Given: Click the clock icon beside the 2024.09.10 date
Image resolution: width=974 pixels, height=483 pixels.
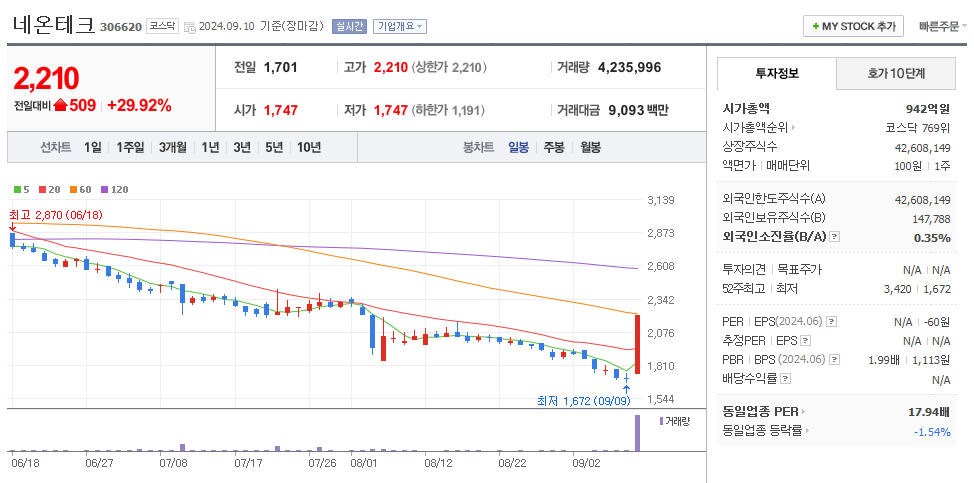Looking at the screenshot, I should pos(191,27).
